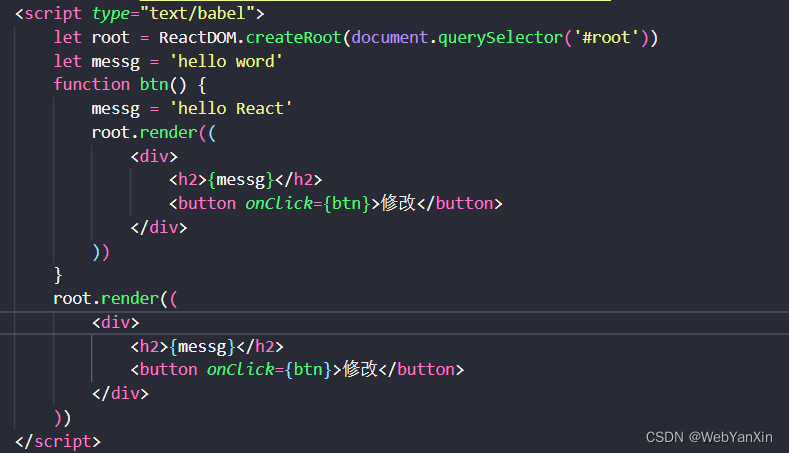
Task: Click the outer root.render call
Action: (x=115, y=298)
